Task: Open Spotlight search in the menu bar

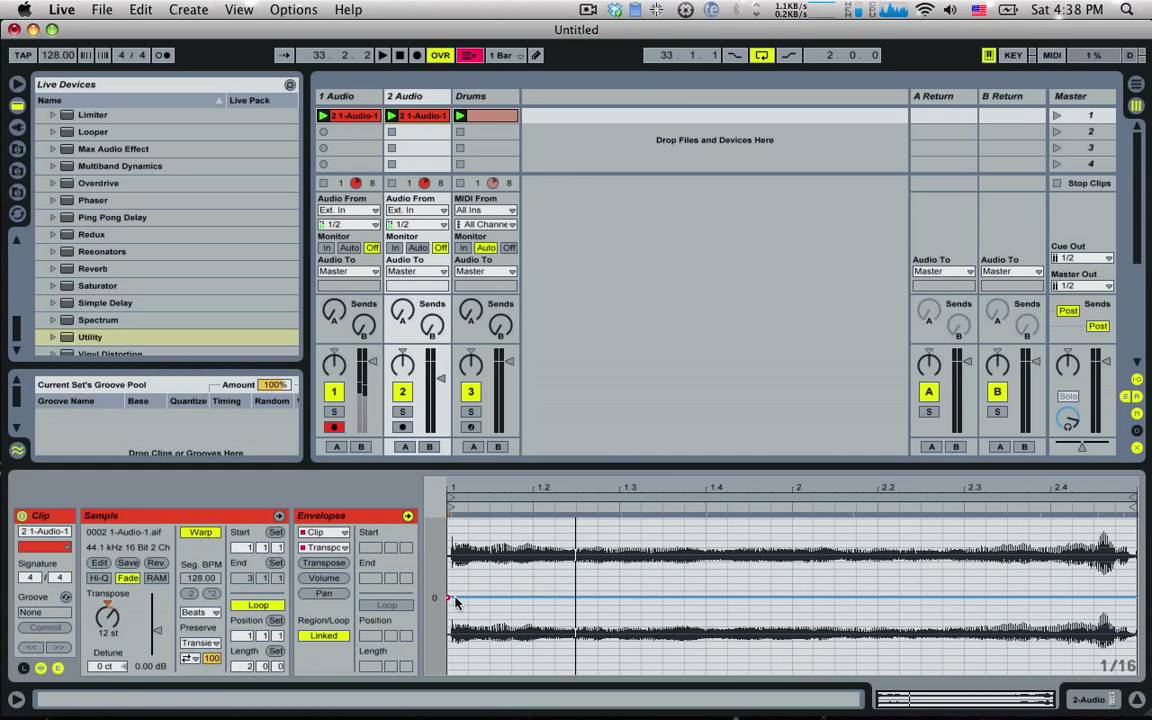Action: coord(1127,10)
